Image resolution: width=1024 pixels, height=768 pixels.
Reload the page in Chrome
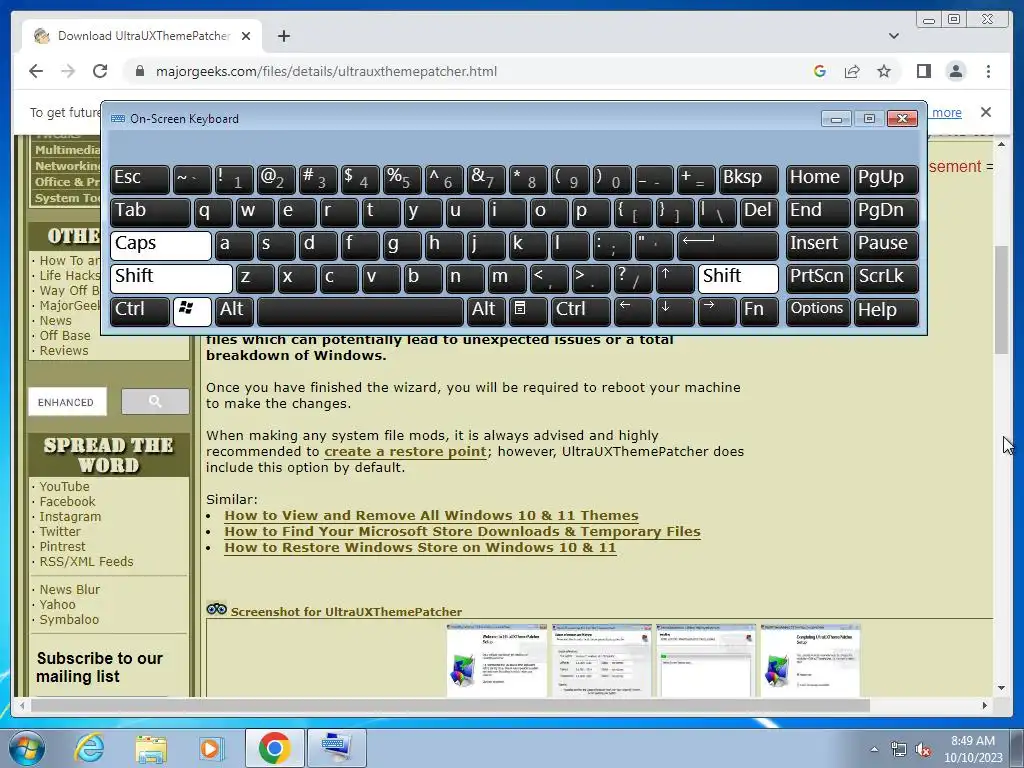[x=100, y=71]
